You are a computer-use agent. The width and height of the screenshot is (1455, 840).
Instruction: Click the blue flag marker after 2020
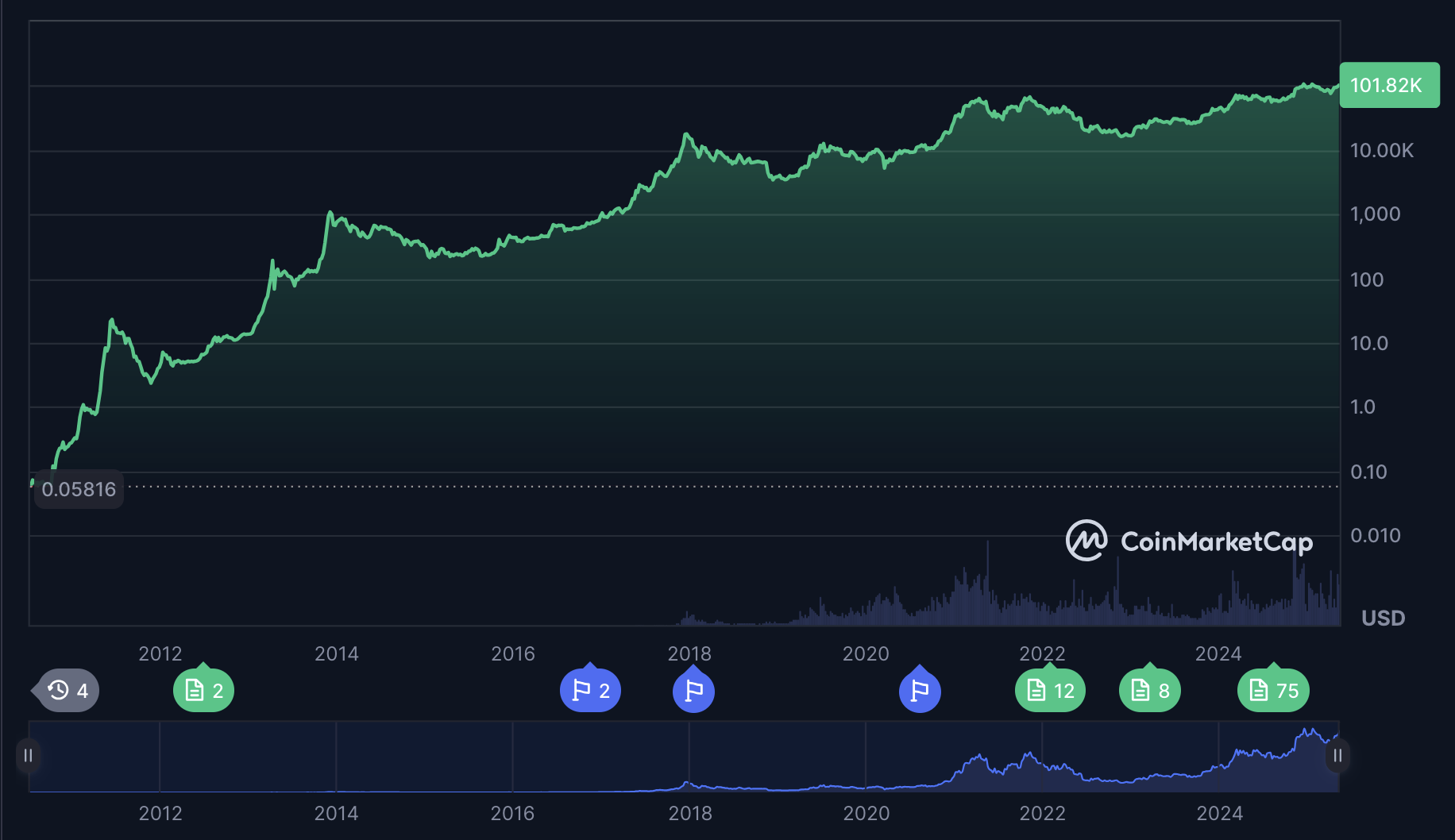(x=920, y=691)
